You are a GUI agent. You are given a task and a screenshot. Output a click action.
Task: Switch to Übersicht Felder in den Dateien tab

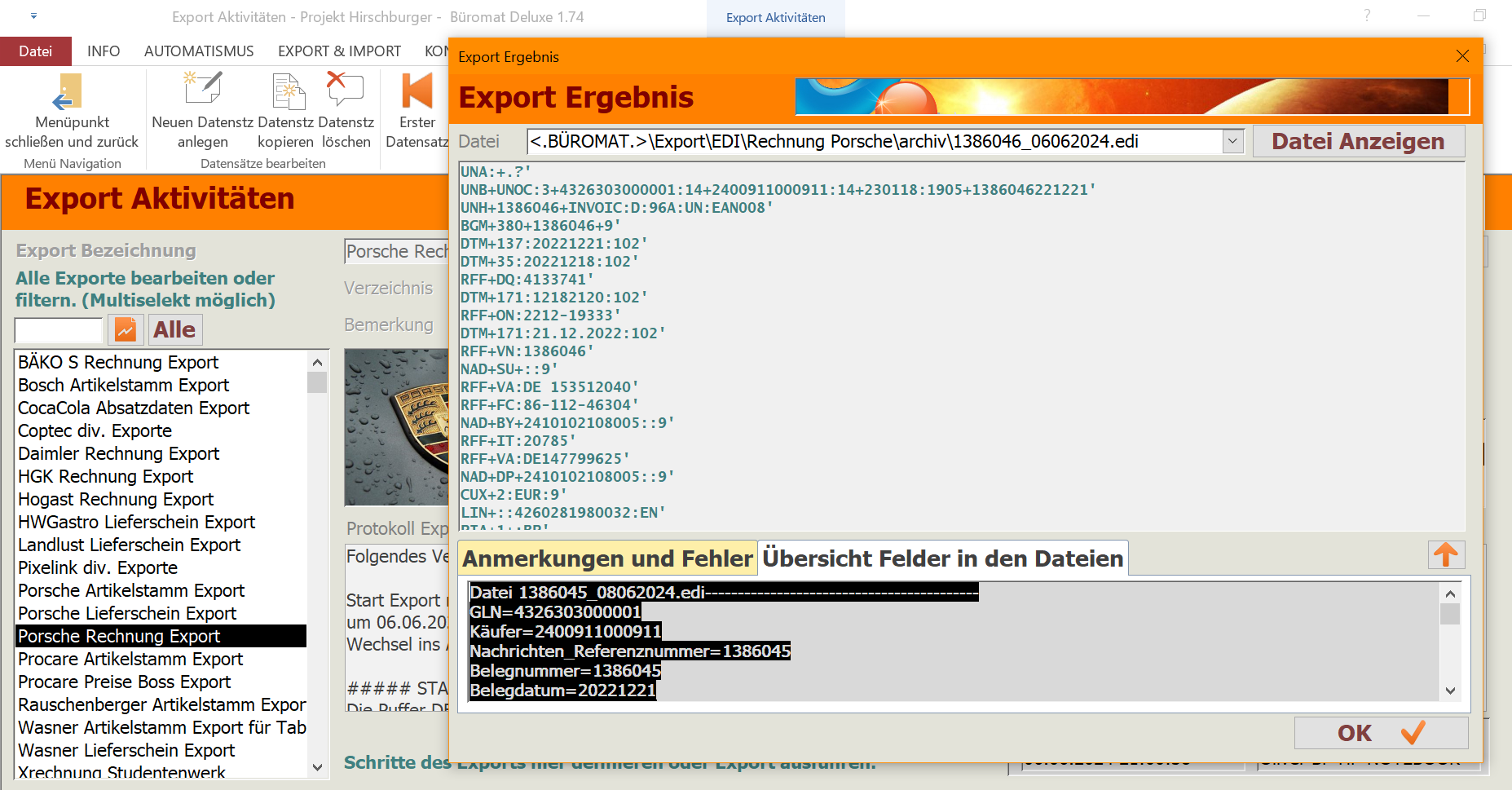tap(942, 558)
